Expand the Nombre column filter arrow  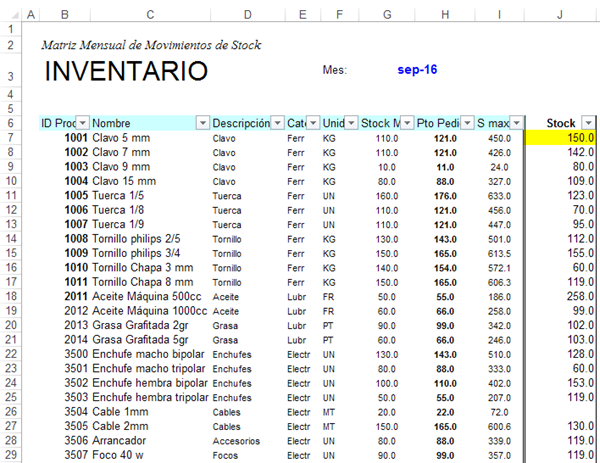point(203,123)
